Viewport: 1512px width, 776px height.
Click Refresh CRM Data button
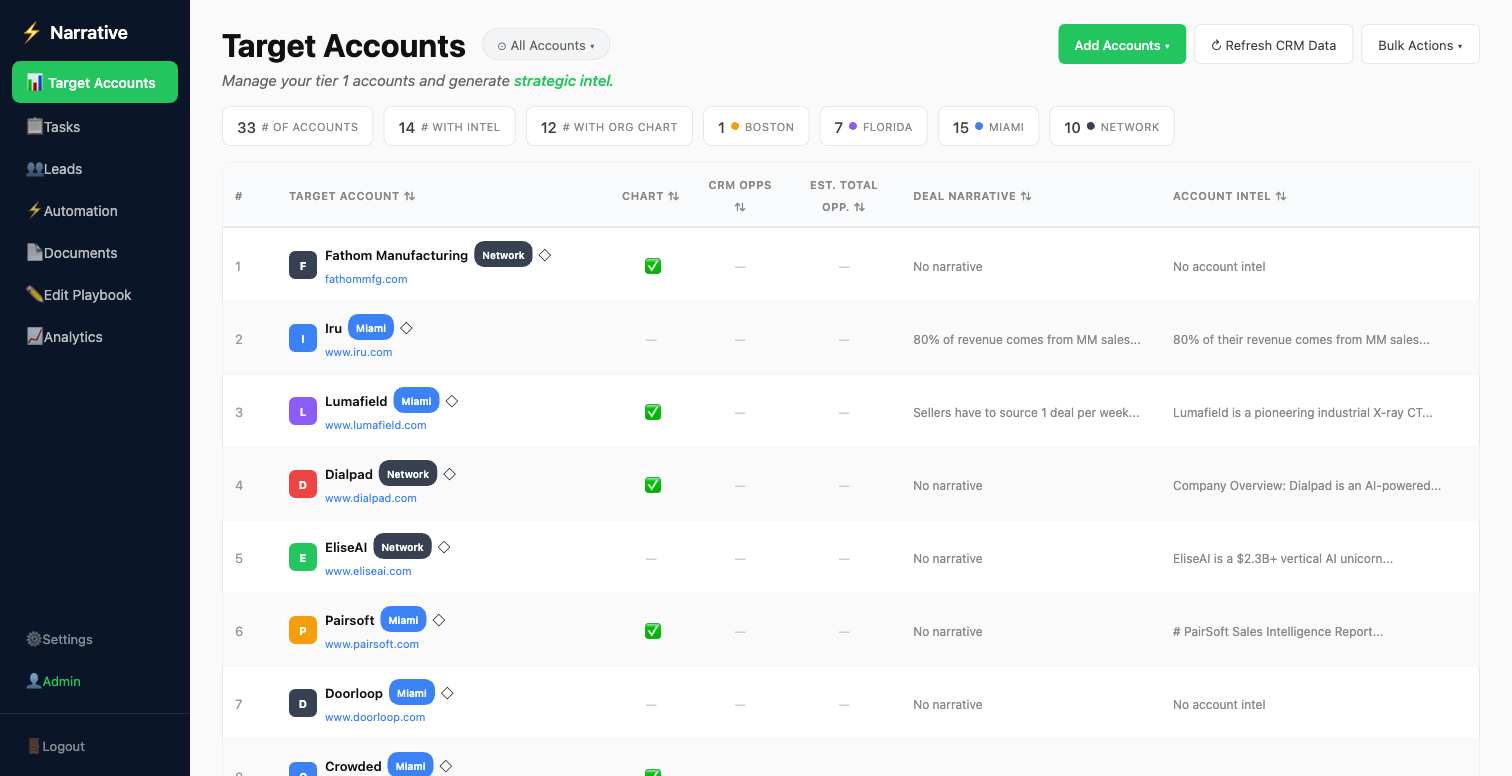pyautogui.click(x=1273, y=45)
